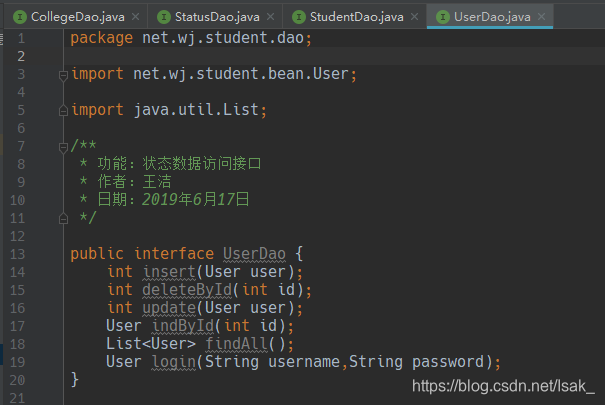
Task: Click 'password' parameter in login method
Action: [x=448, y=362]
